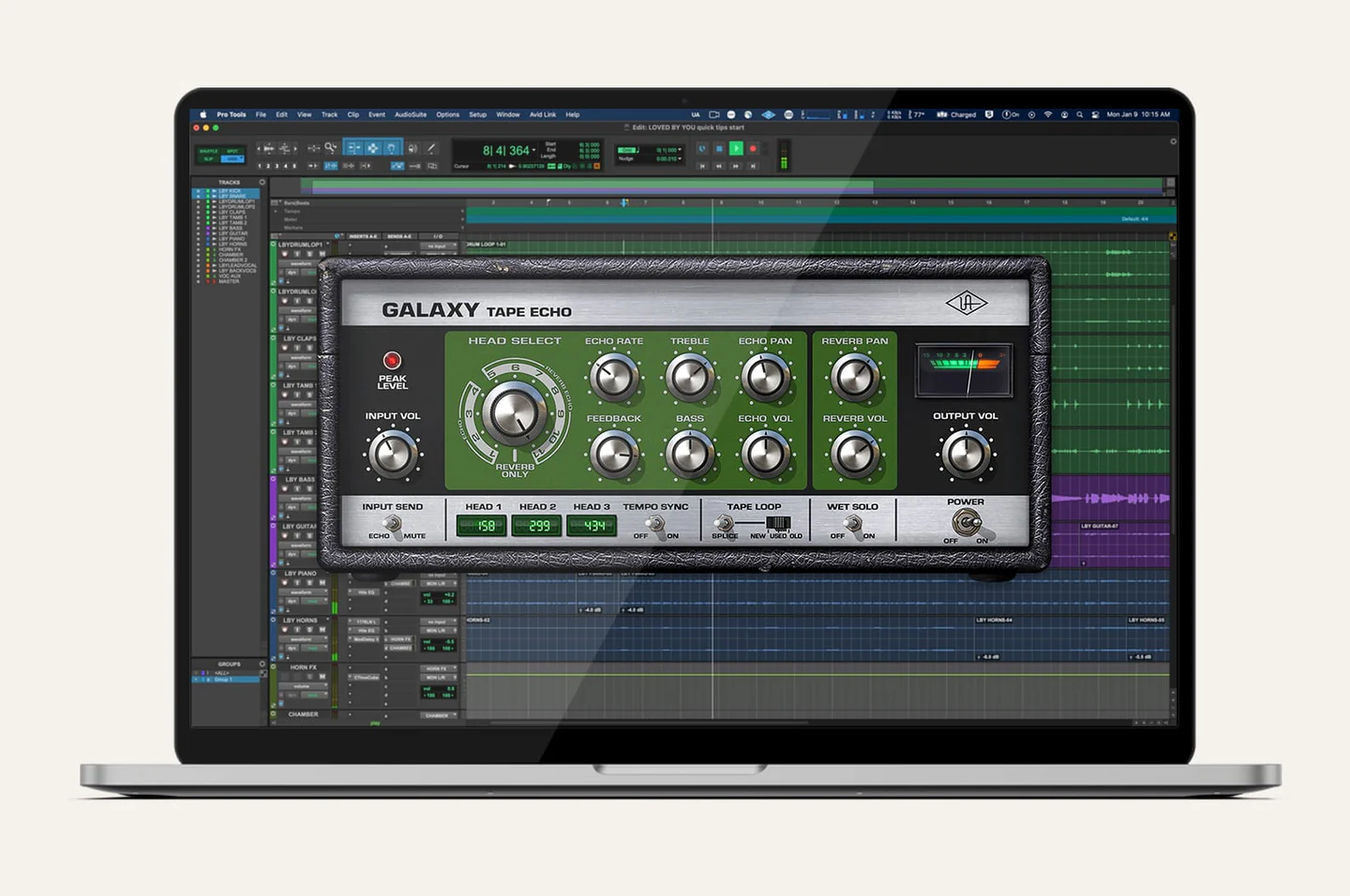Image resolution: width=1350 pixels, height=896 pixels.
Task: Click the green Play button in transport
Action: click(736, 148)
